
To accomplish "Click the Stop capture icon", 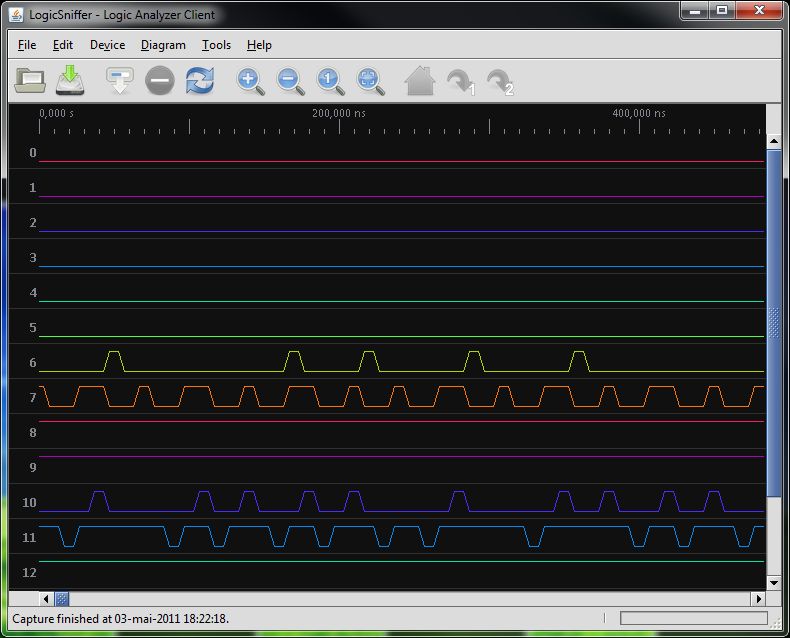I will click(x=160, y=80).
